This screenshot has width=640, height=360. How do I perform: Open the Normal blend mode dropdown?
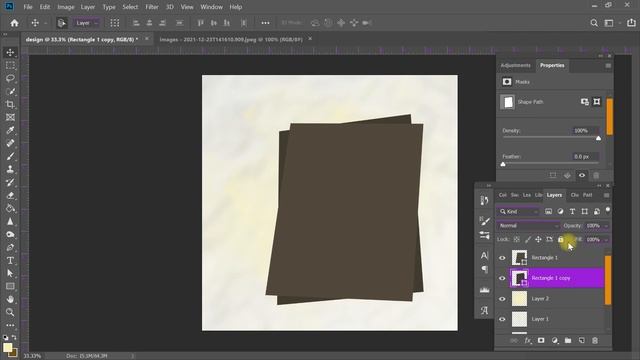click(x=528, y=226)
